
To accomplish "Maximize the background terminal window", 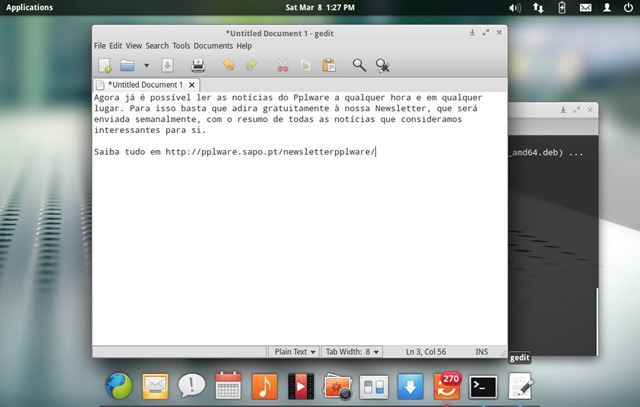I will coord(576,110).
